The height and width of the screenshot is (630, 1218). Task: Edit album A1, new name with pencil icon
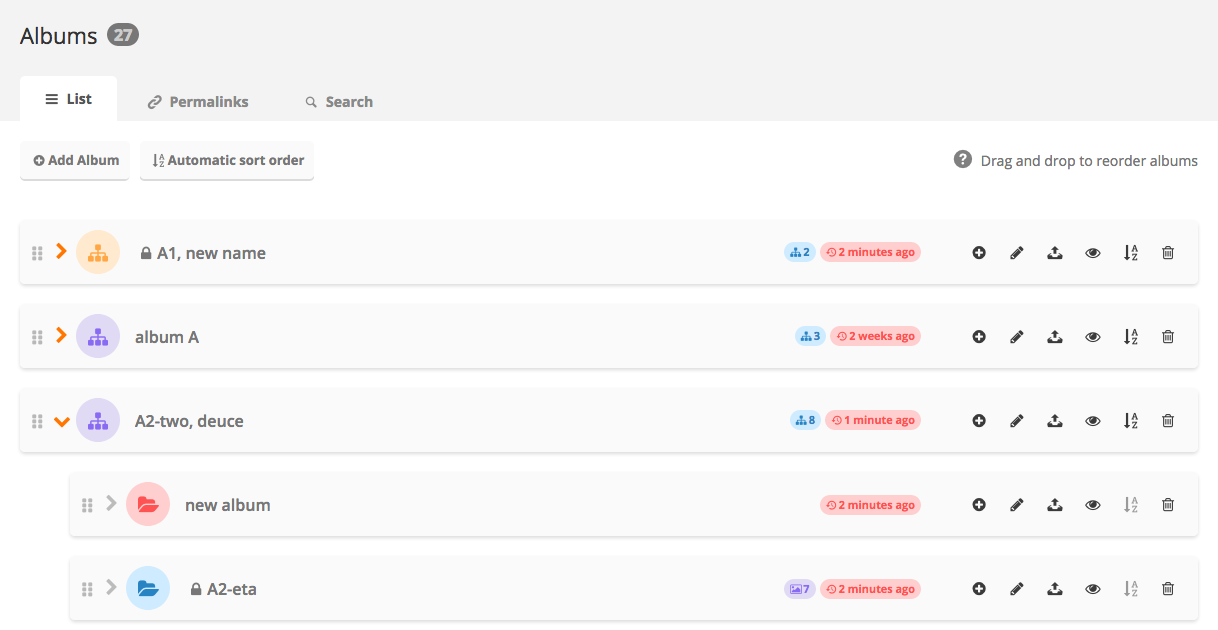(1017, 253)
